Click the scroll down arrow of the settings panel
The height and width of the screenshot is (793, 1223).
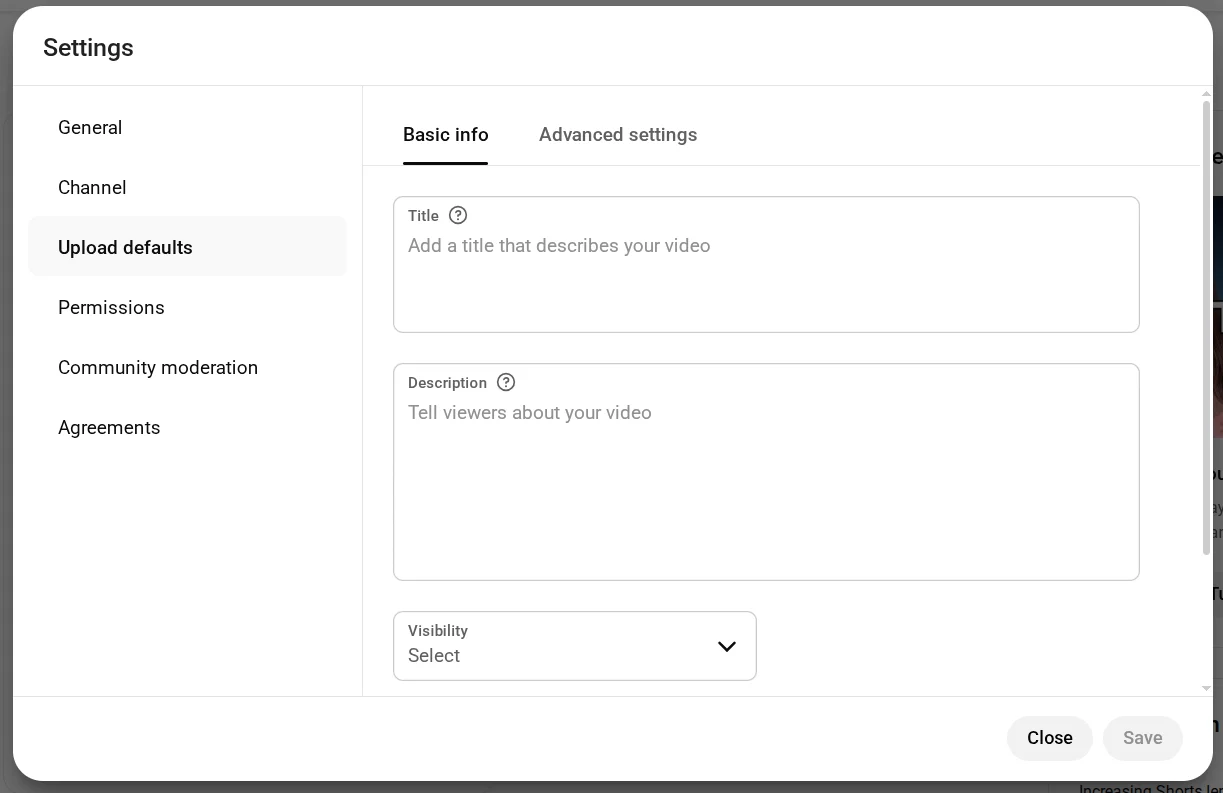1206,688
